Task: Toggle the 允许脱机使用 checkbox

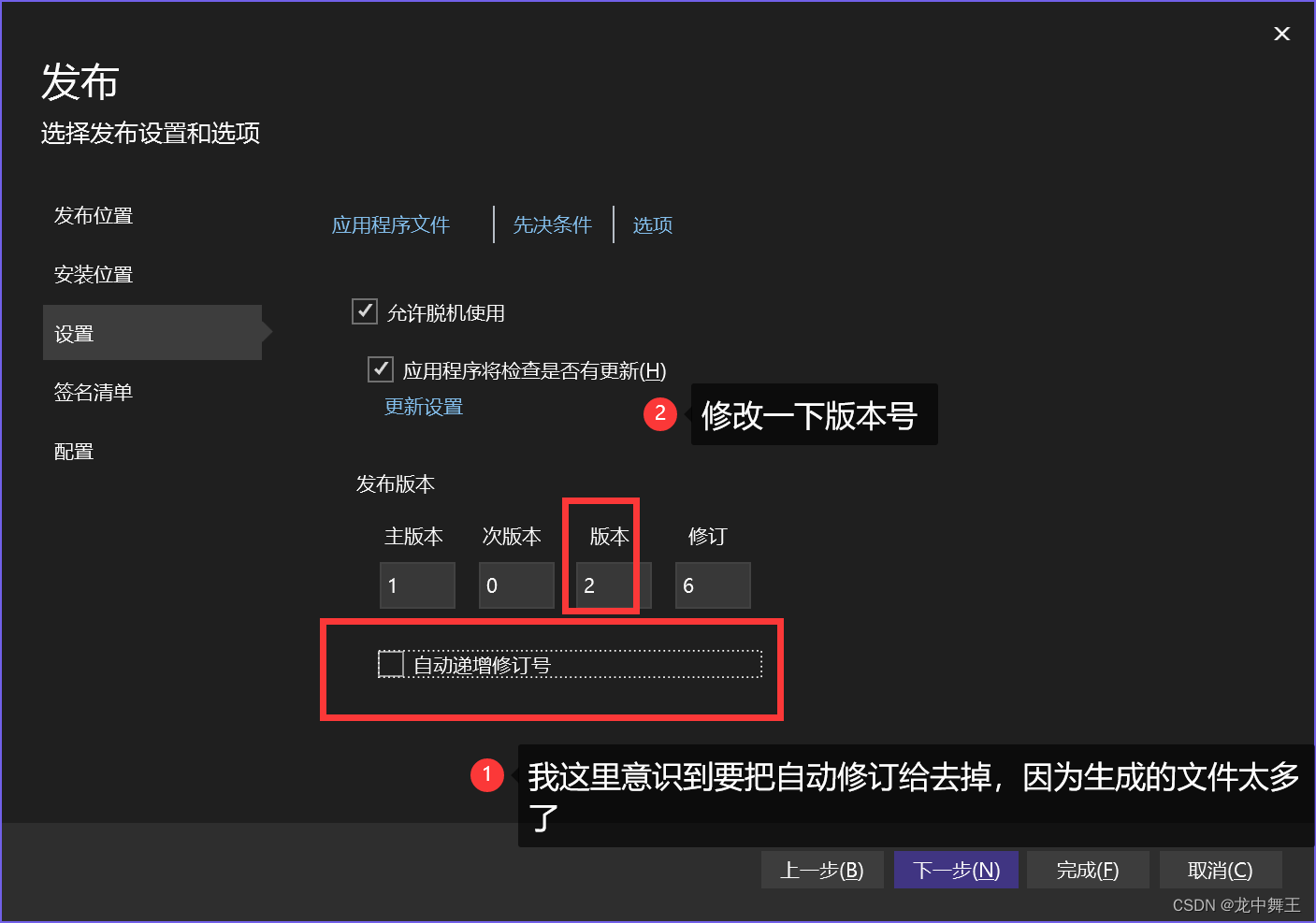Action: click(x=365, y=311)
